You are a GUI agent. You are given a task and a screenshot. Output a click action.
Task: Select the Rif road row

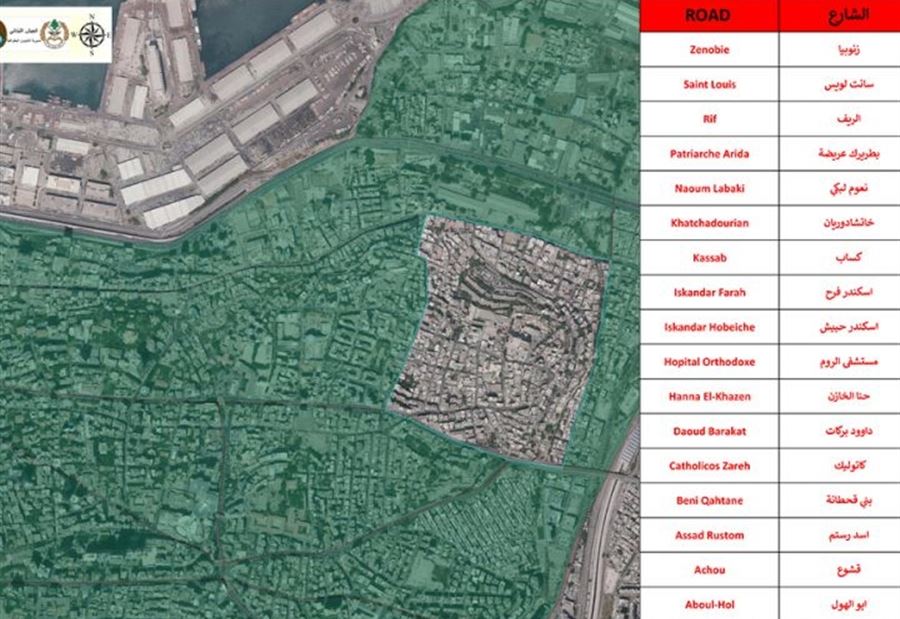[x=708, y=119]
